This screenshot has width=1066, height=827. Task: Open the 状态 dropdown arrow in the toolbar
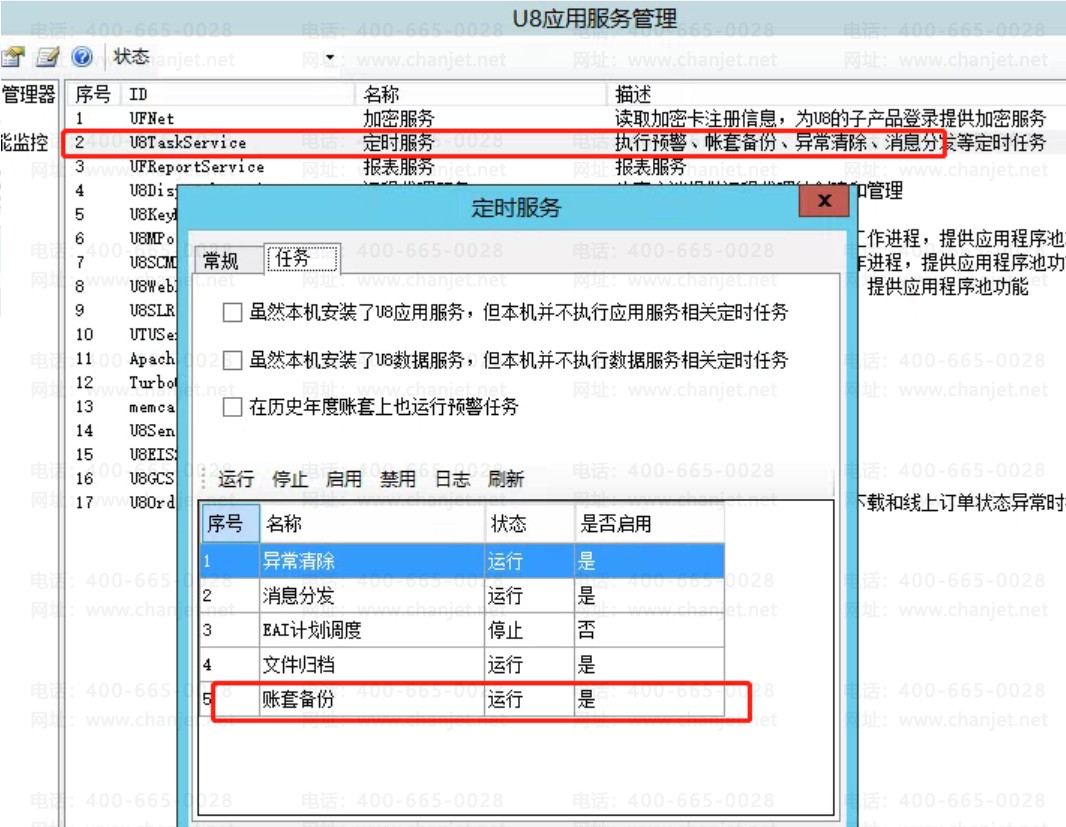pyautogui.click(x=330, y=58)
